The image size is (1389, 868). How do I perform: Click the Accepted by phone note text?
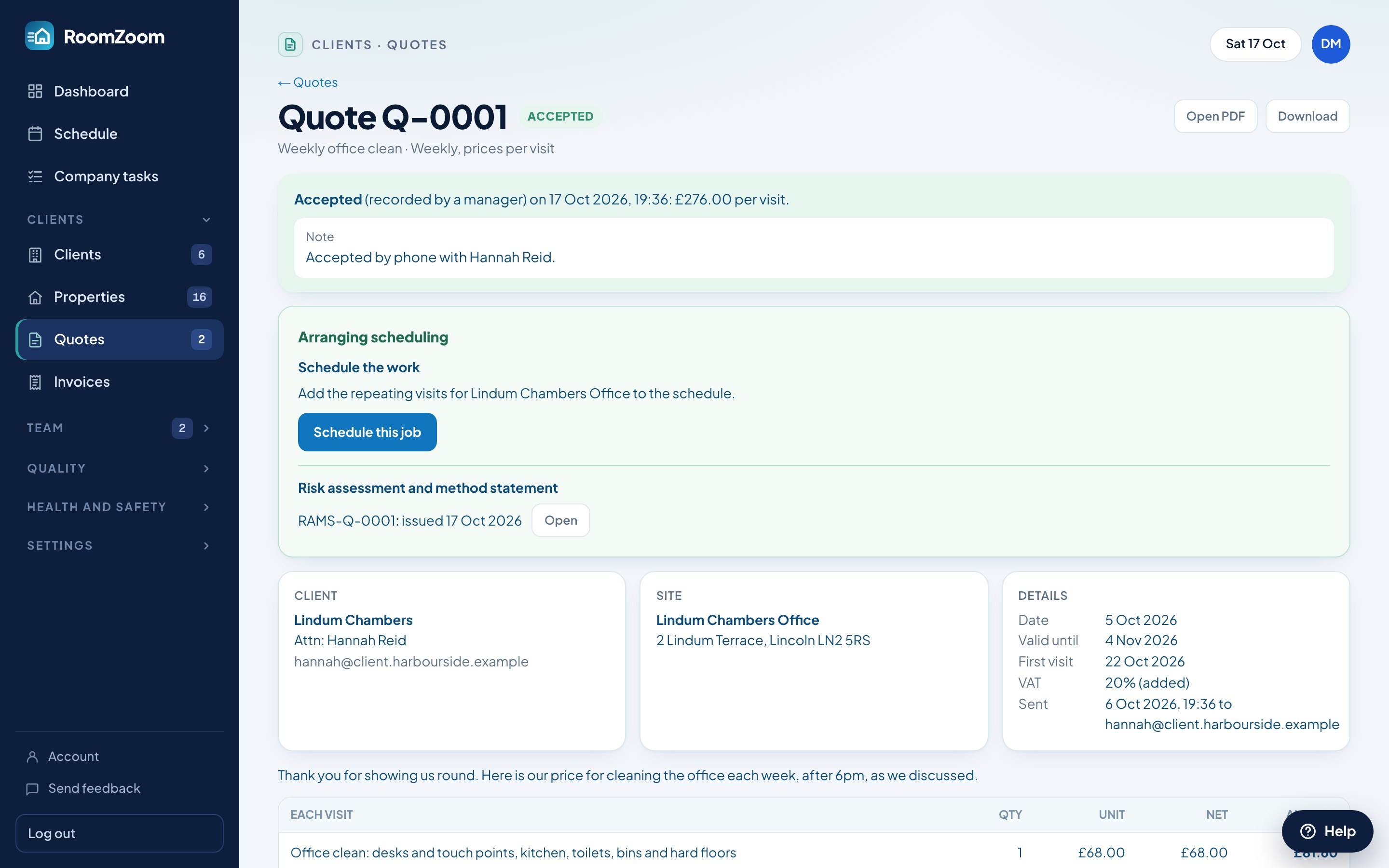click(x=431, y=258)
